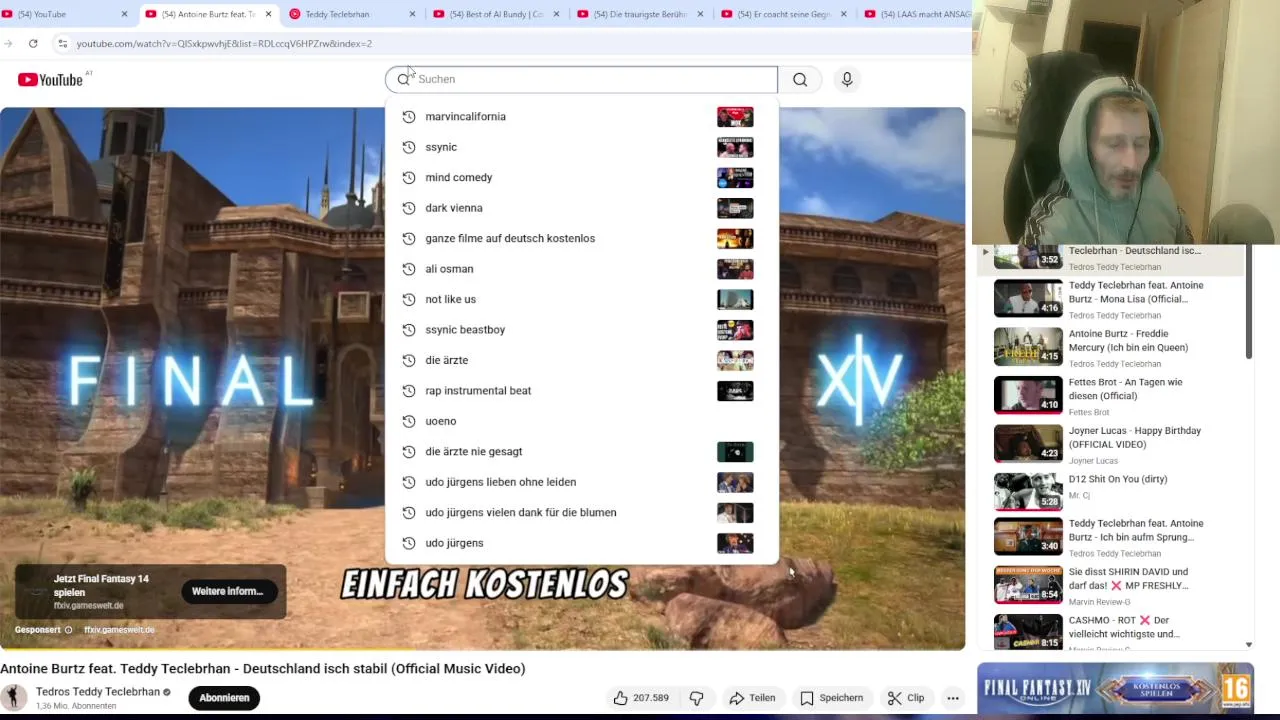The width and height of the screenshot is (1280, 720).
Task: Select 'dark vienna' search suggestion
Action: pyautogui.click(x=581, y=208)
